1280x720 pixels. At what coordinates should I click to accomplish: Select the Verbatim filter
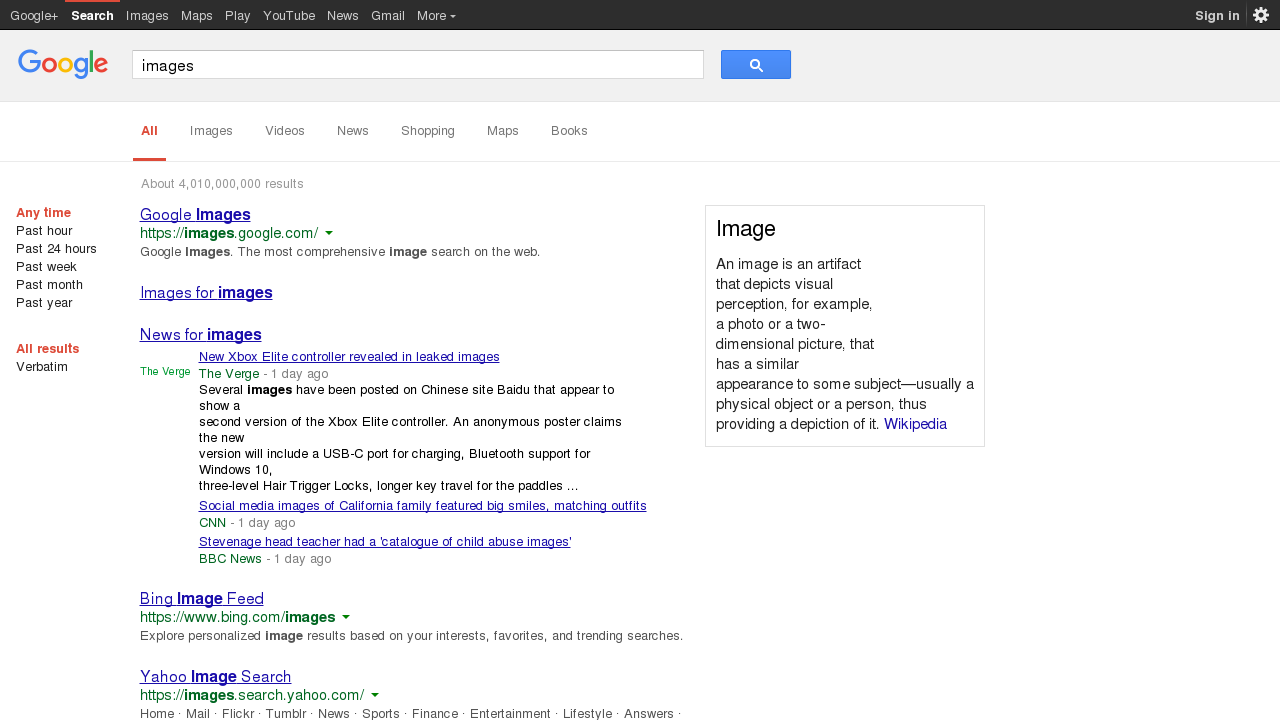(42, 367)
